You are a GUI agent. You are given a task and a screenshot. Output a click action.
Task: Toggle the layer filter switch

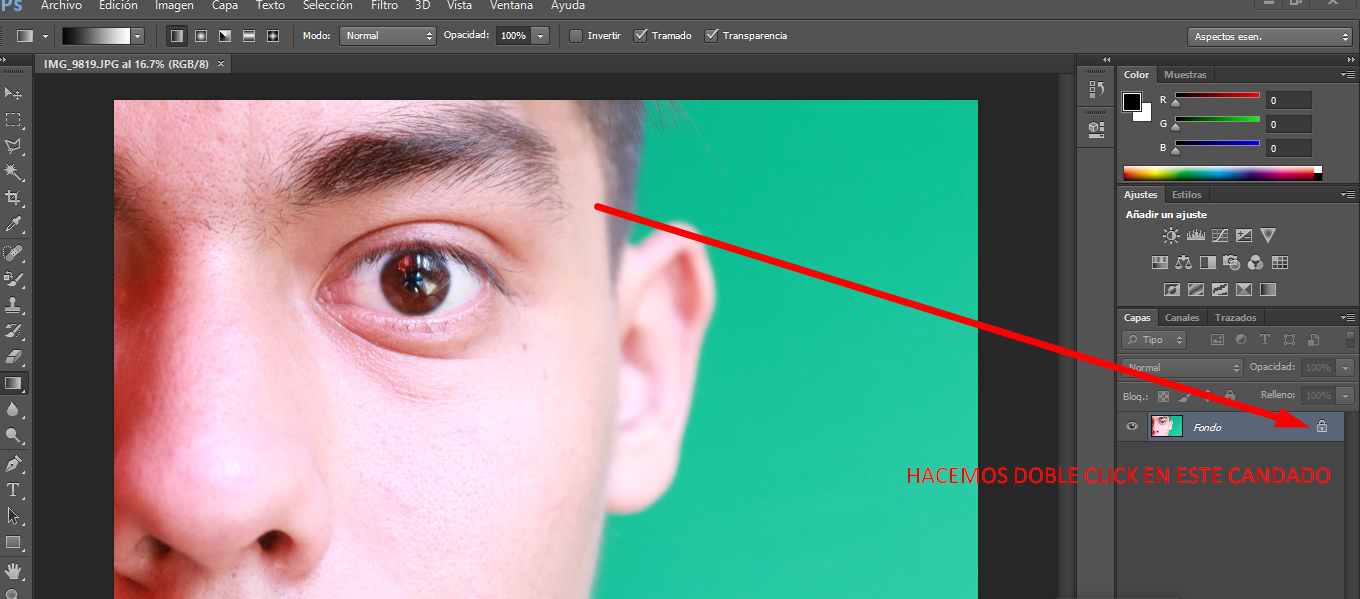pyautogui.click(x=1350, y=340)
